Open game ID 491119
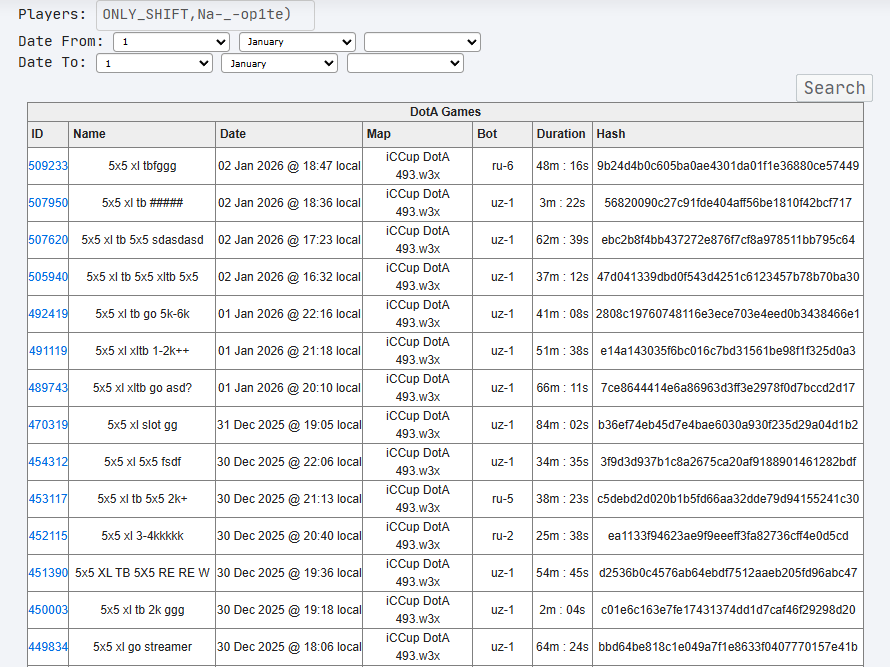This screenshot has height=667, width=890. coord(48,351)
